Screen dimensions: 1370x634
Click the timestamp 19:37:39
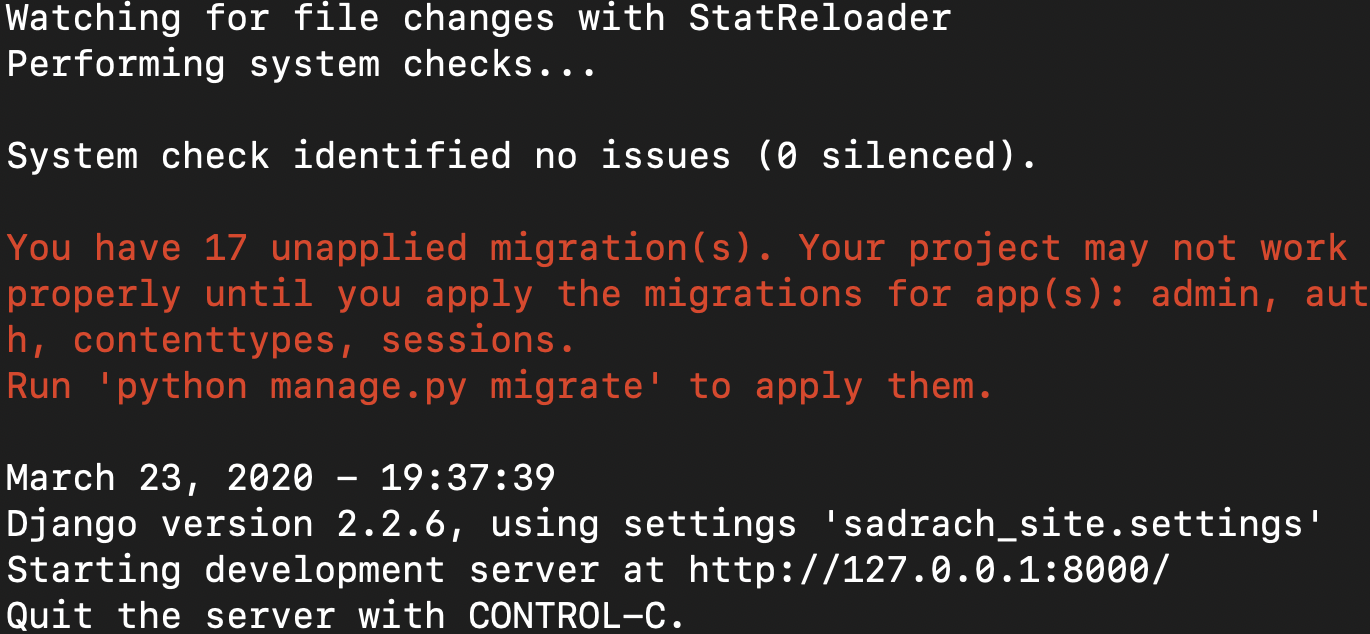(467, 478)
